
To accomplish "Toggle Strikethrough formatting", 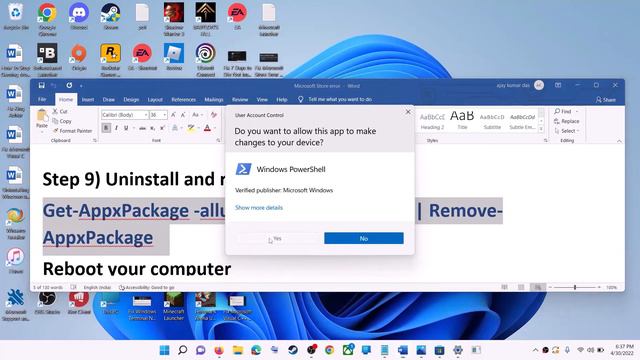I will click(142, 128).
